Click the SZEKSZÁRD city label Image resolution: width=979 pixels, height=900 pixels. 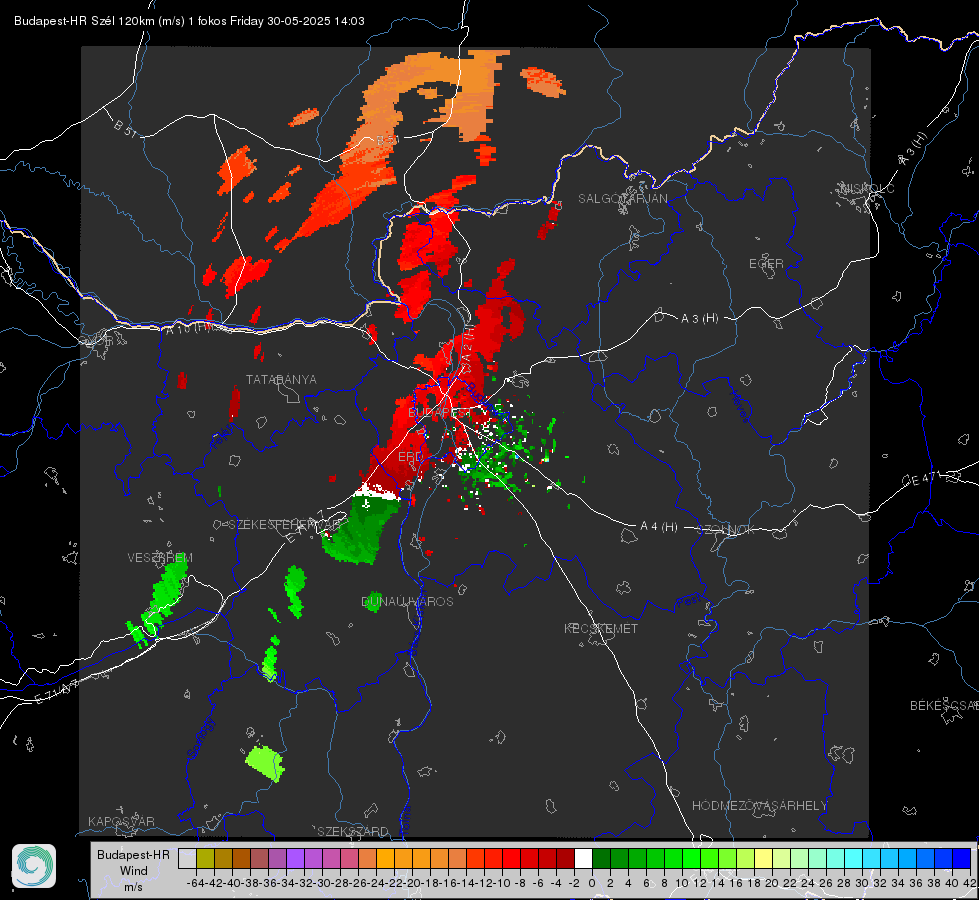353,831
